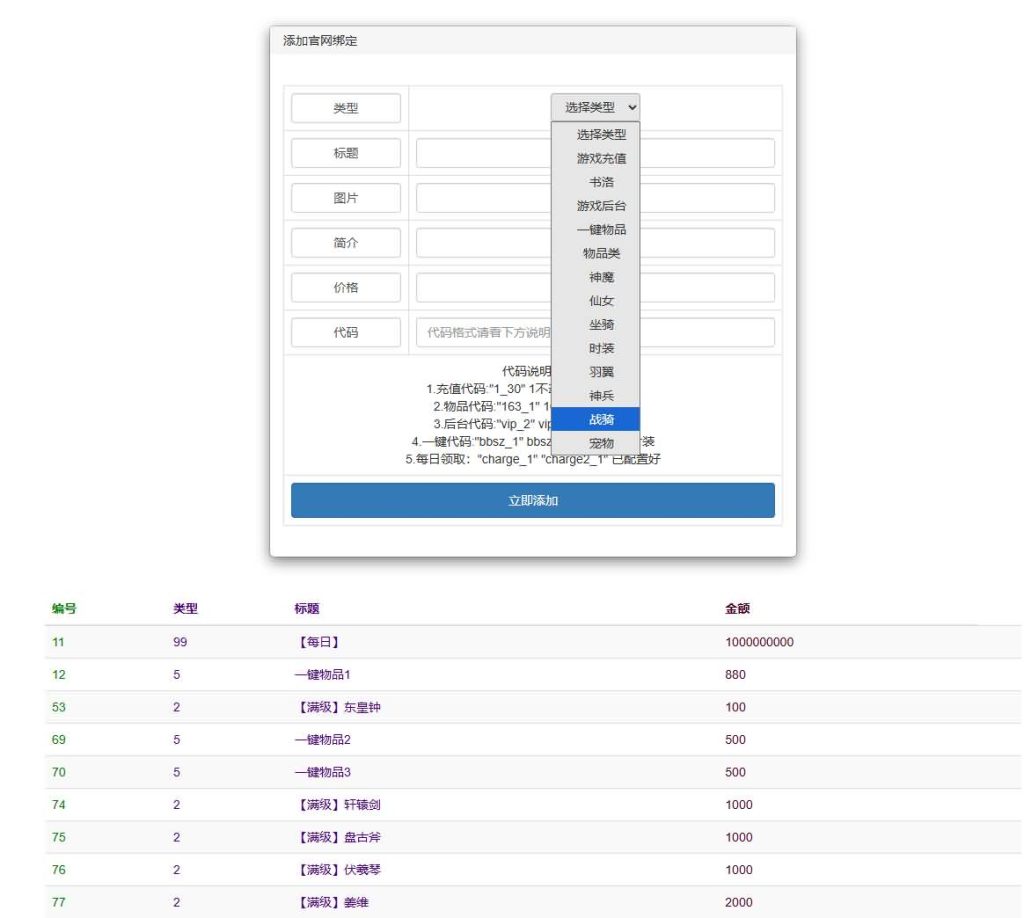Click into the 简介 input box
Image resolution: width=1024 pixels, height=918 pixels.
point(480,243)
